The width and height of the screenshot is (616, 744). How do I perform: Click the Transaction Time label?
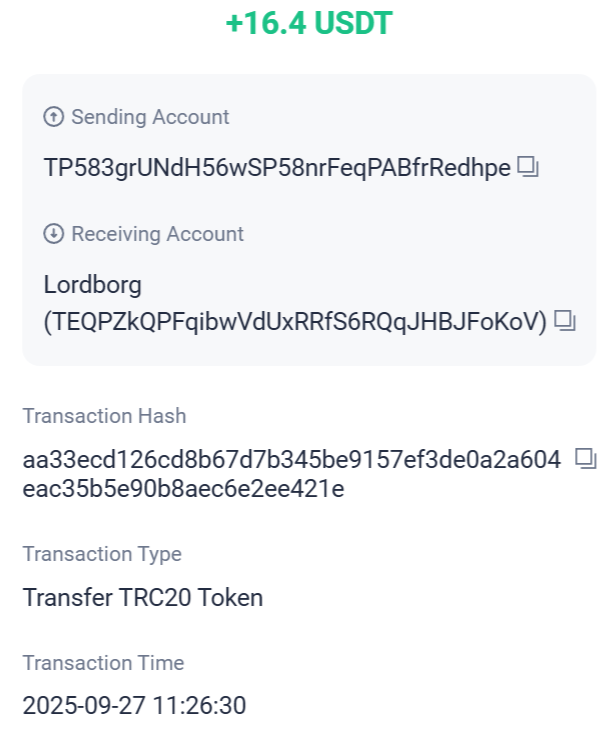[104, 663]
